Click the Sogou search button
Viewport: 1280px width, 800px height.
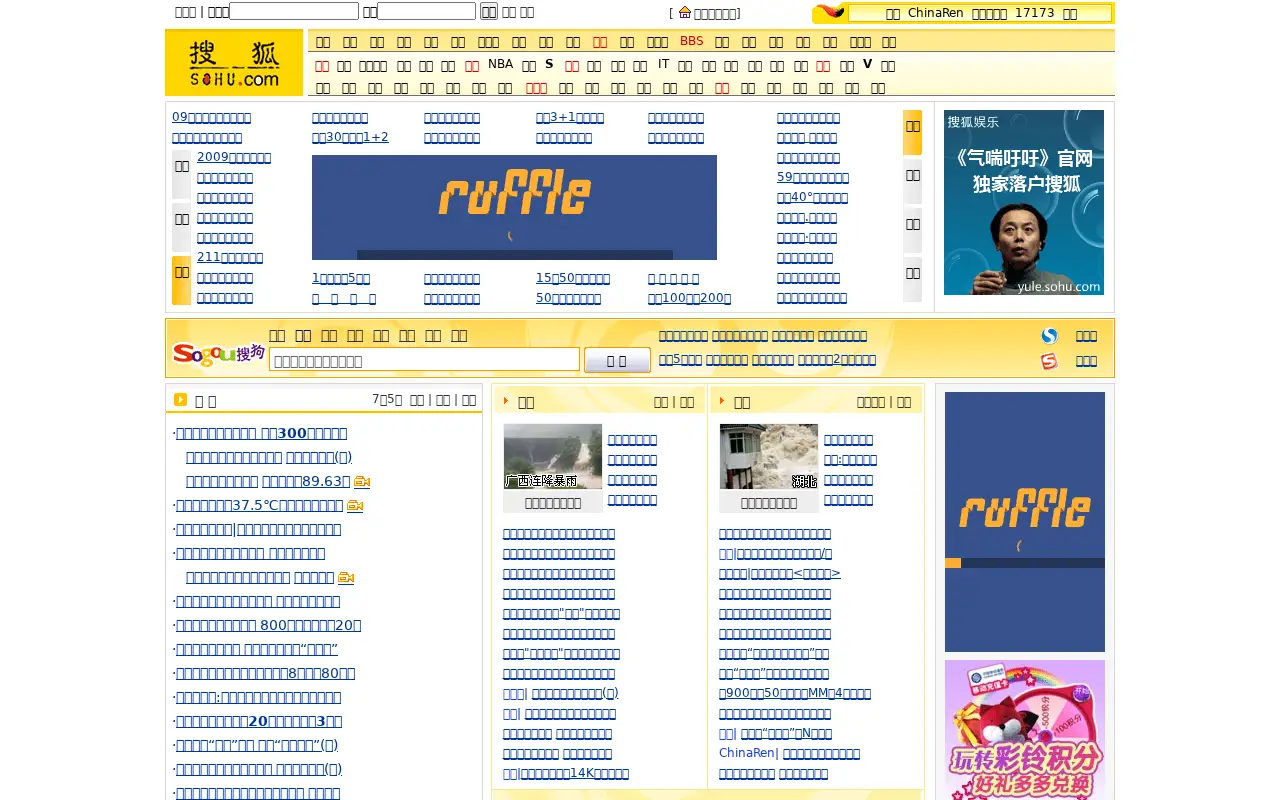tap(617, 360)
